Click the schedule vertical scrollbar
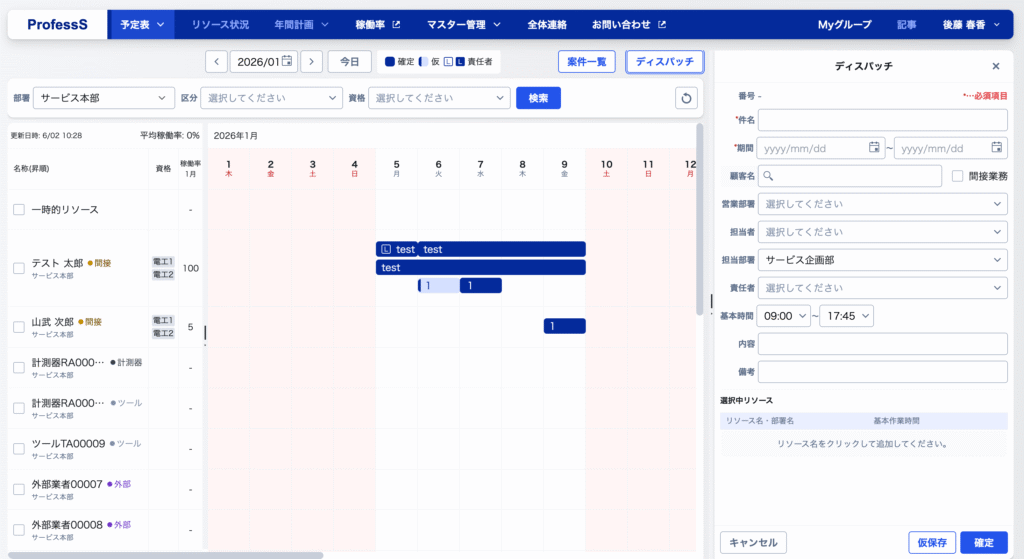Viewport: 1024px width, 559px height. click(699, 219)
